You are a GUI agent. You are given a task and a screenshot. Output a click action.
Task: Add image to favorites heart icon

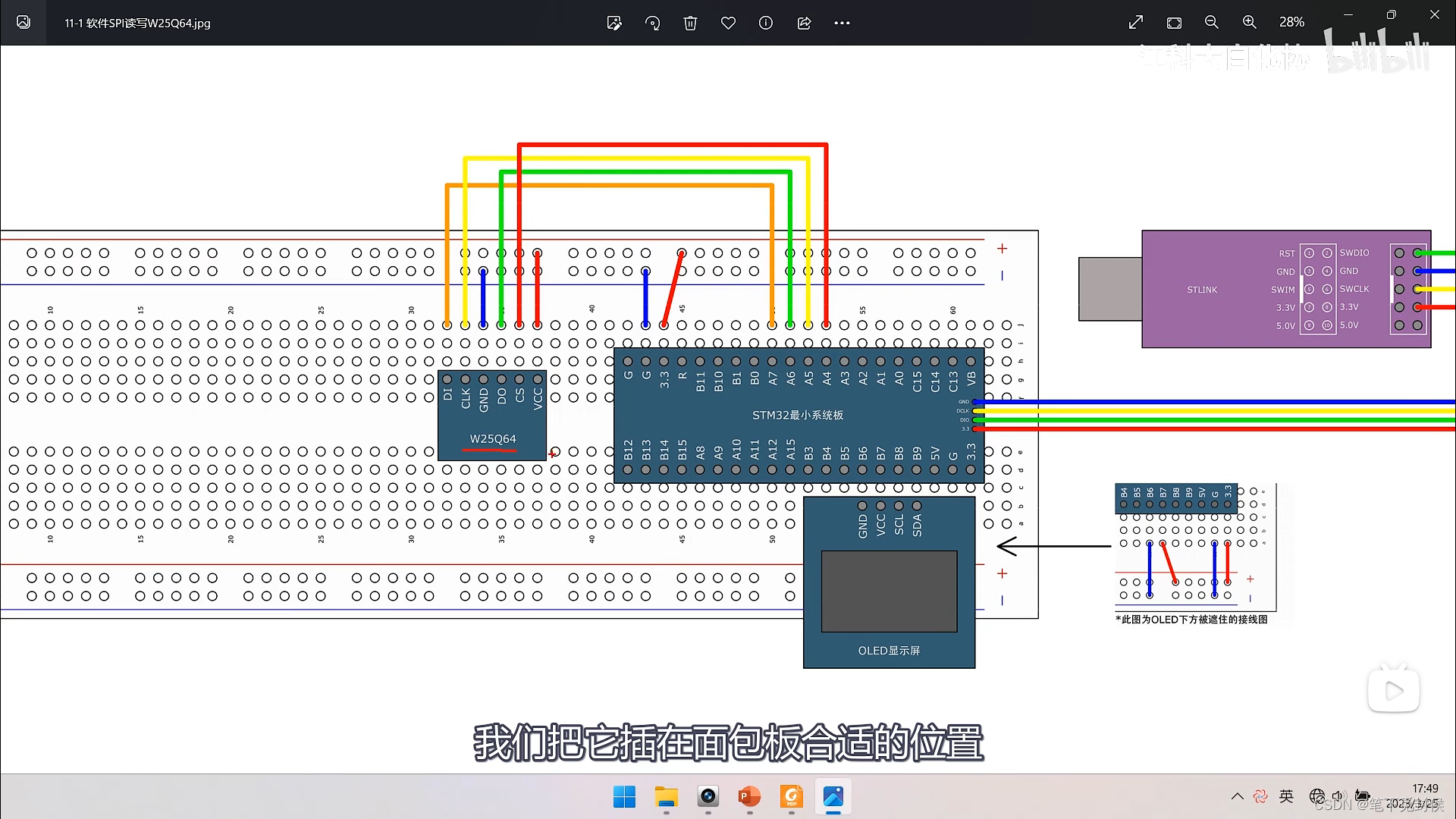(728, 23)
